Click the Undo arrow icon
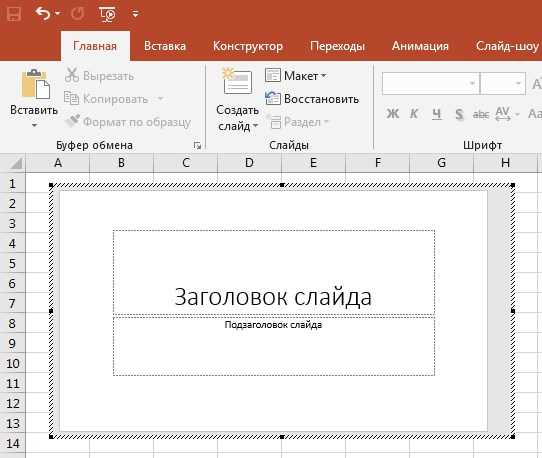Screen dimensions: 542x458 click(x=43, y=14)
